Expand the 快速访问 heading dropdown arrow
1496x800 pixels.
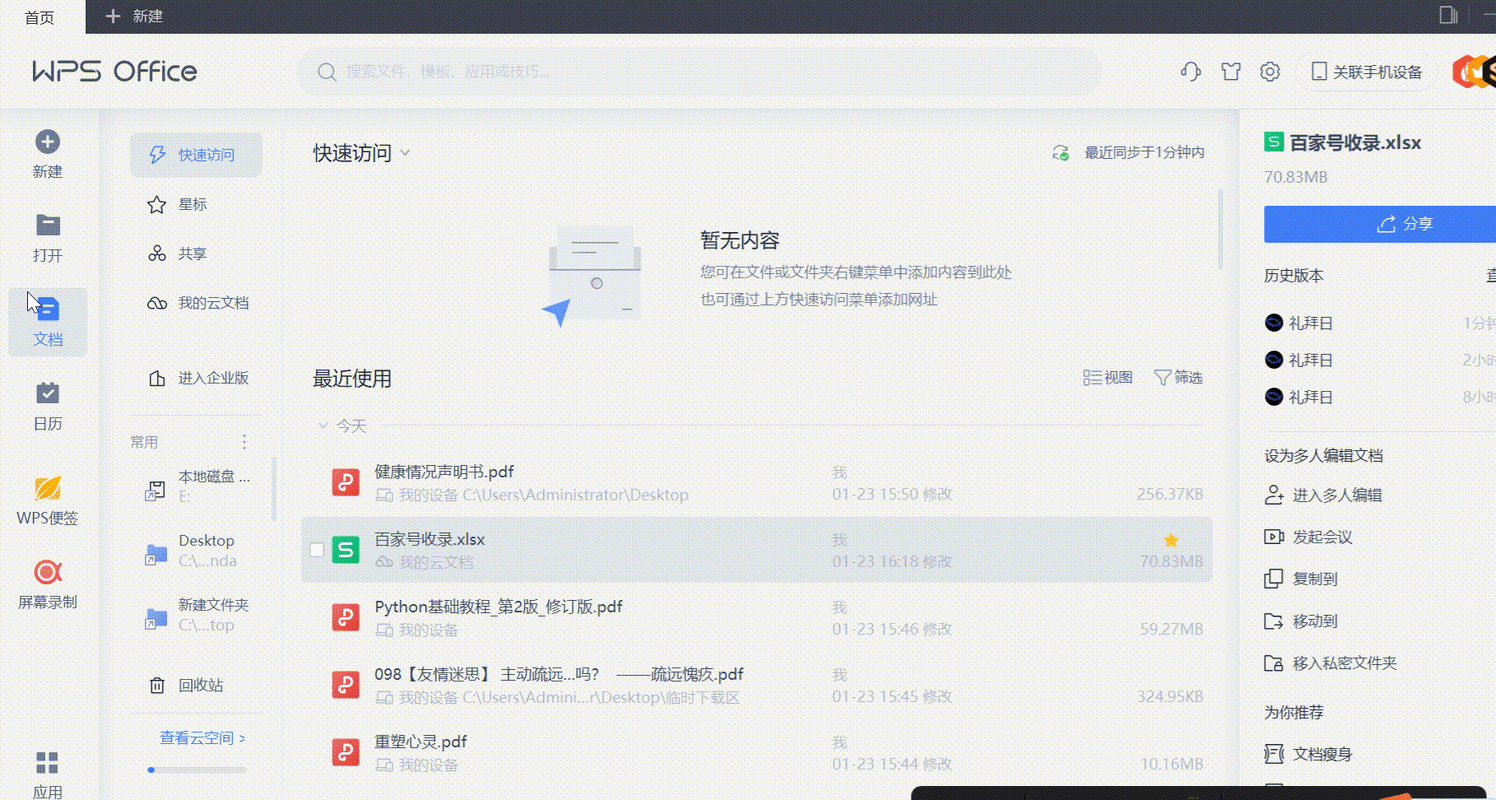click(405, 153)
